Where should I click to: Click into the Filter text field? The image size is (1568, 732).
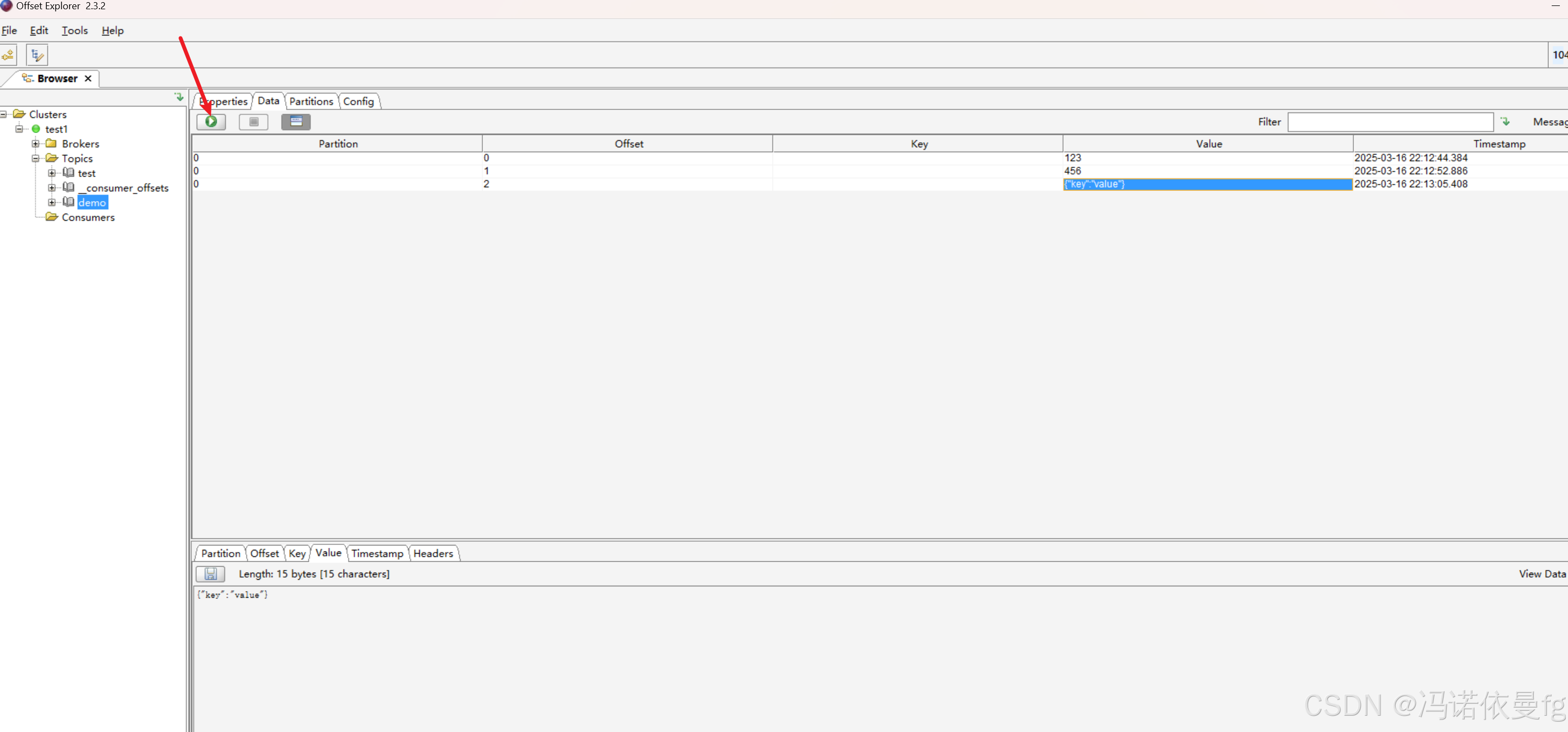pyautogui.click(x=1390, y=122)
